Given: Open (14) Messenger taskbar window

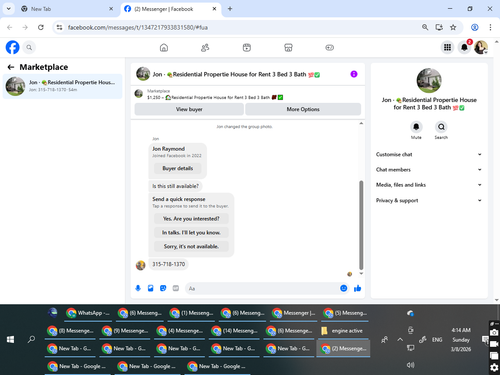Looking at the screenshot, I should click(235, 331).
